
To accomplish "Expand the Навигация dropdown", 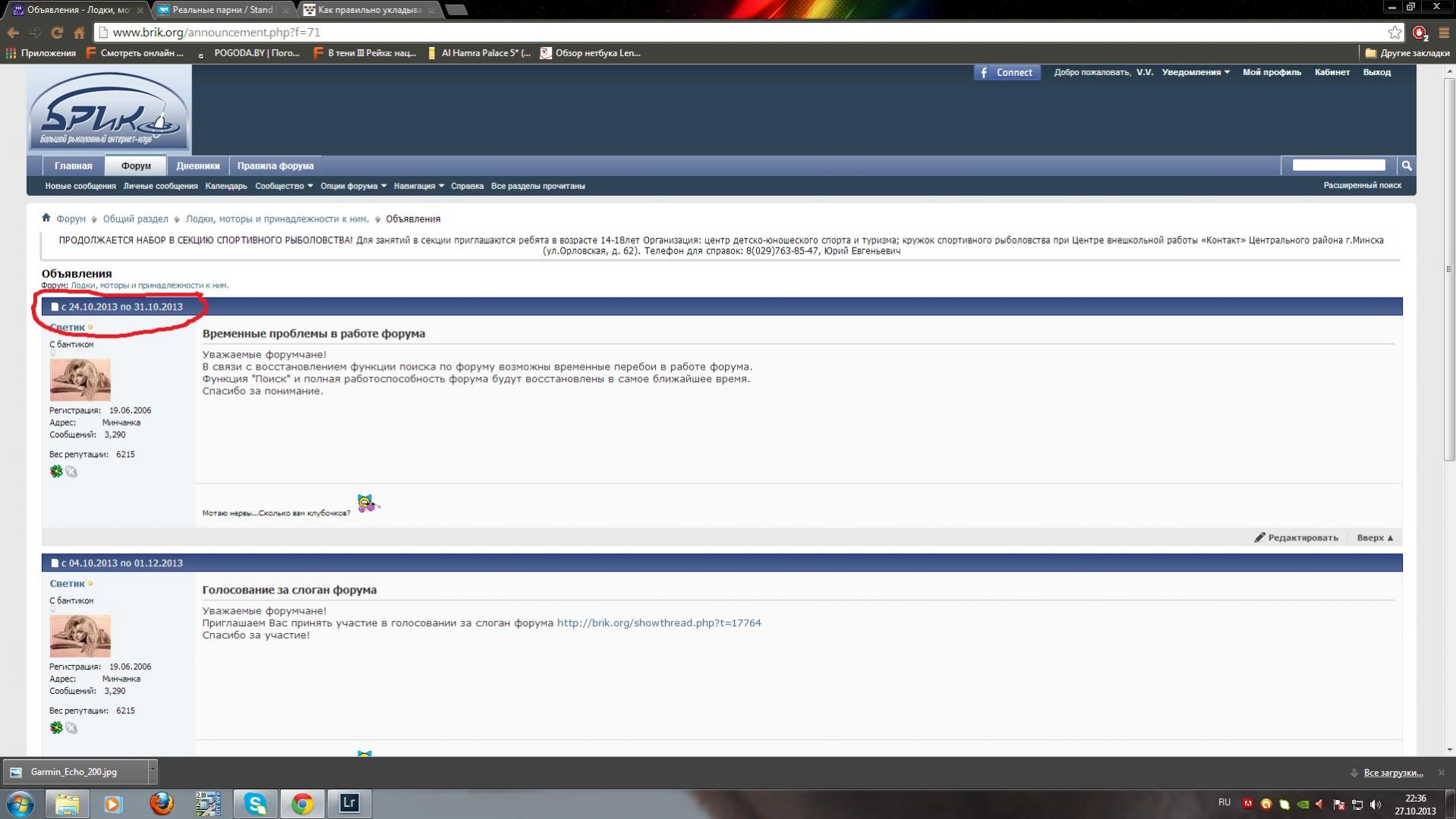I will click(418, 186).
